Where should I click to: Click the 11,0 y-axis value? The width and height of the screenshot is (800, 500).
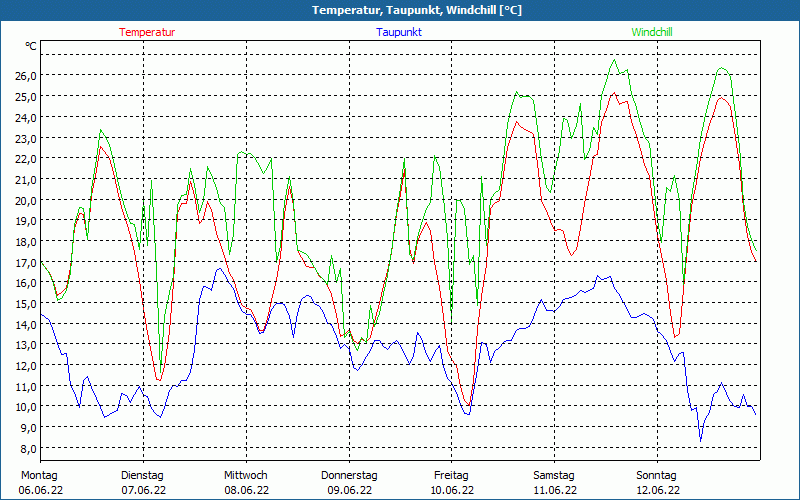[x=26, y=386]
